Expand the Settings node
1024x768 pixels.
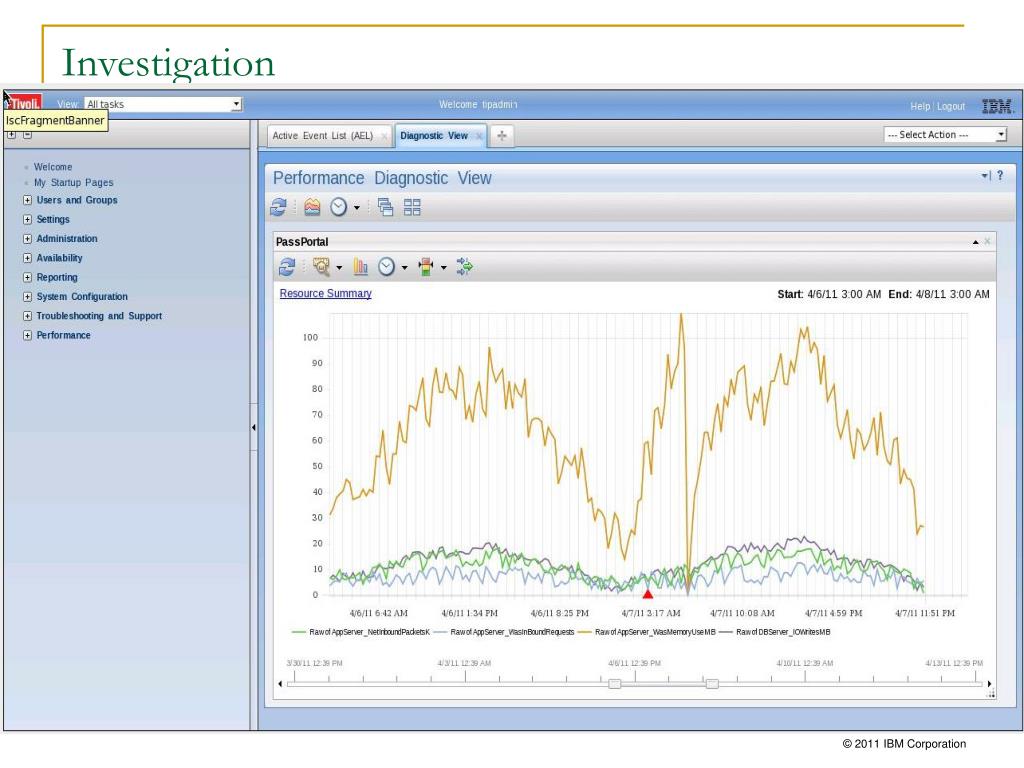point(27,219)
